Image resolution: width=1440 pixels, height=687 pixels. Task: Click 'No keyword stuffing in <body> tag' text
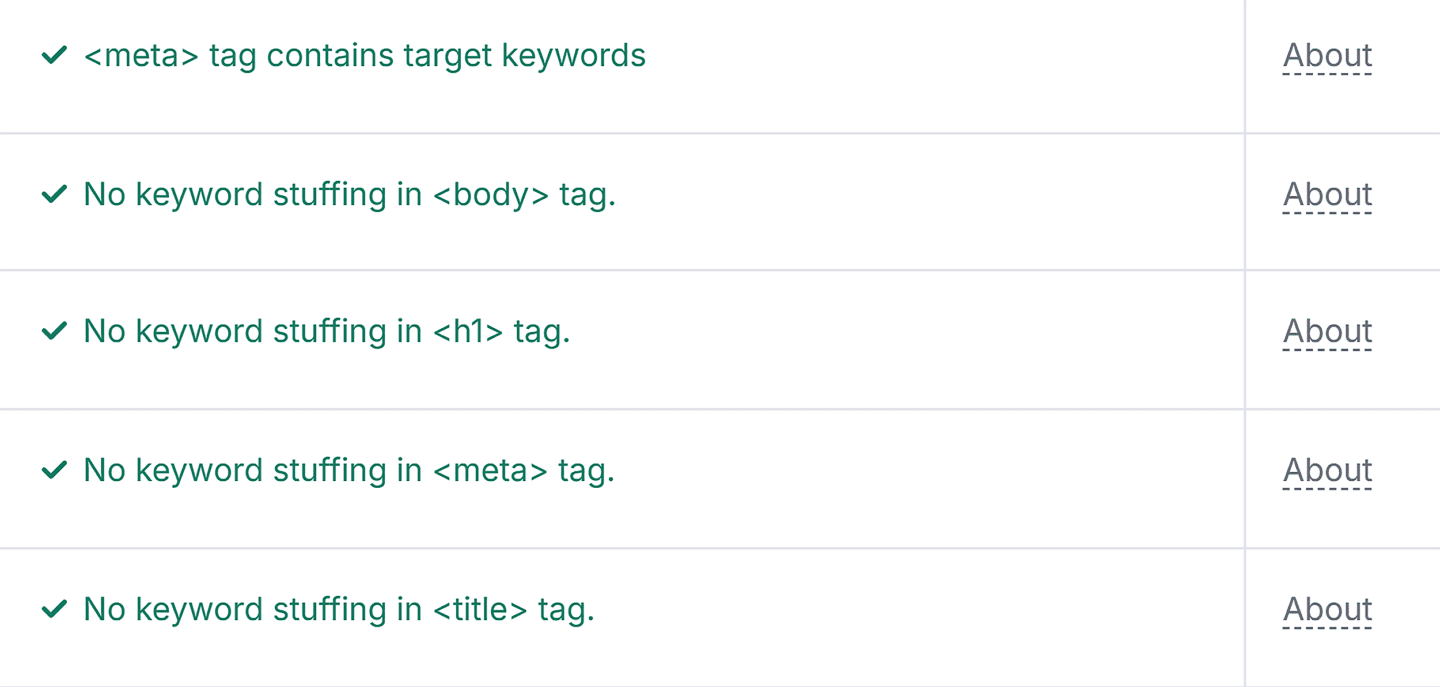point(349,194)
